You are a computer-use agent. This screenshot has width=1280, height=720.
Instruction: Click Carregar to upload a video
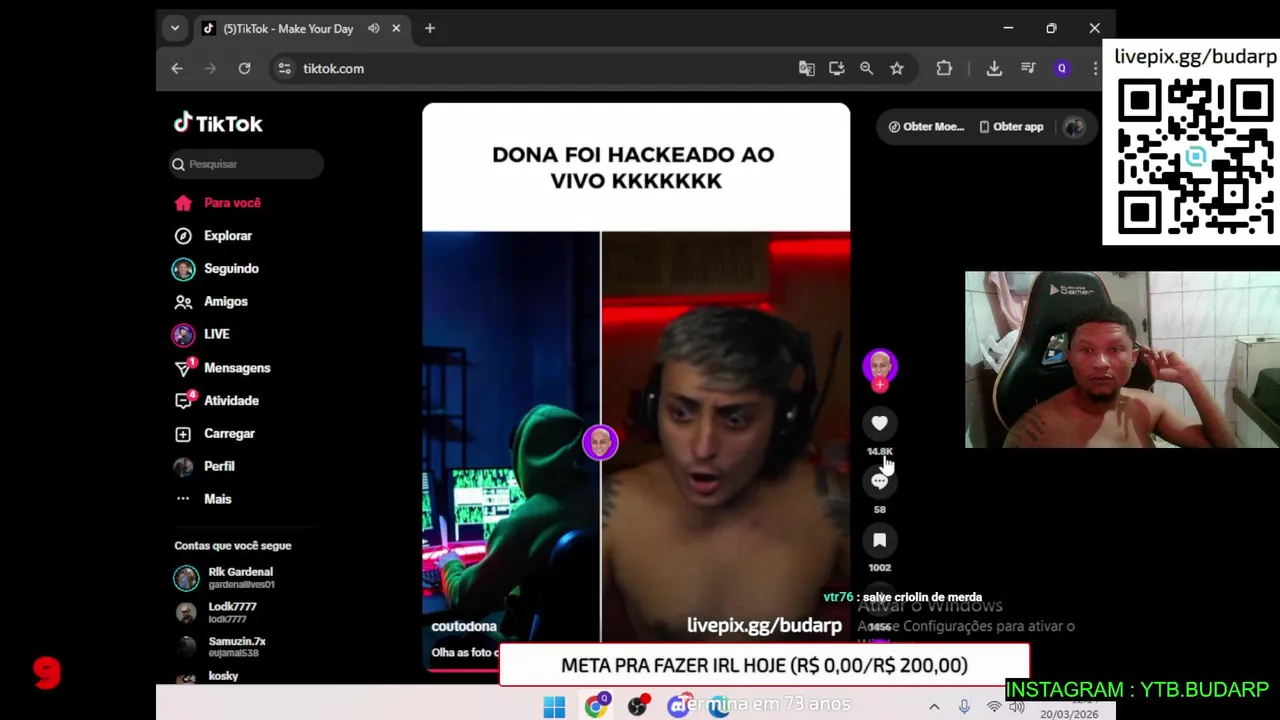click(x=229, y=433)
